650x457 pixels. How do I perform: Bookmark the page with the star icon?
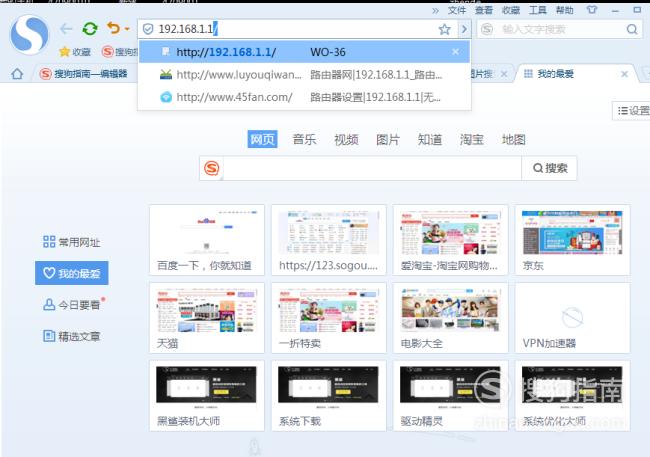click(x=444, y=29)
